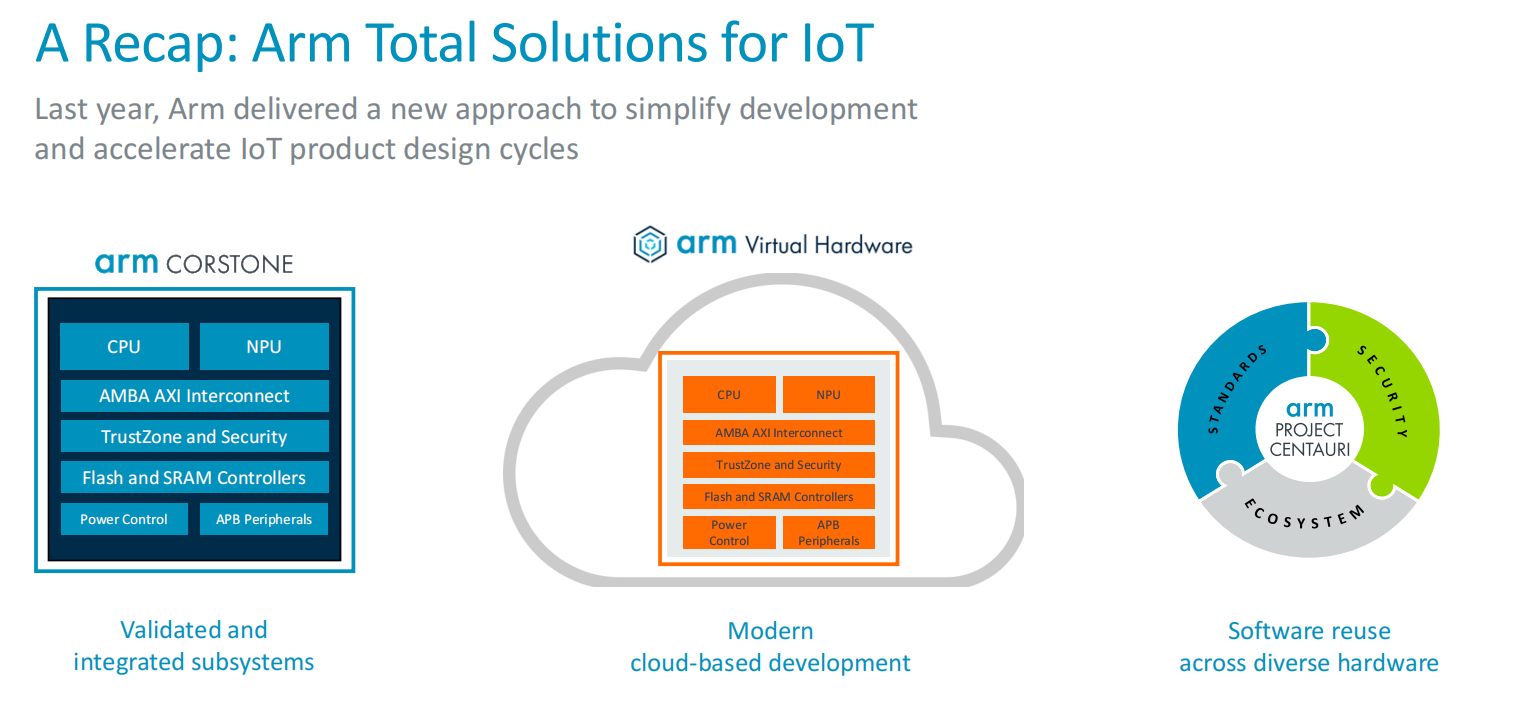Select orange AMBA AXI Interconnect block
Screen dimensions: 1539x726
point(779,433)
